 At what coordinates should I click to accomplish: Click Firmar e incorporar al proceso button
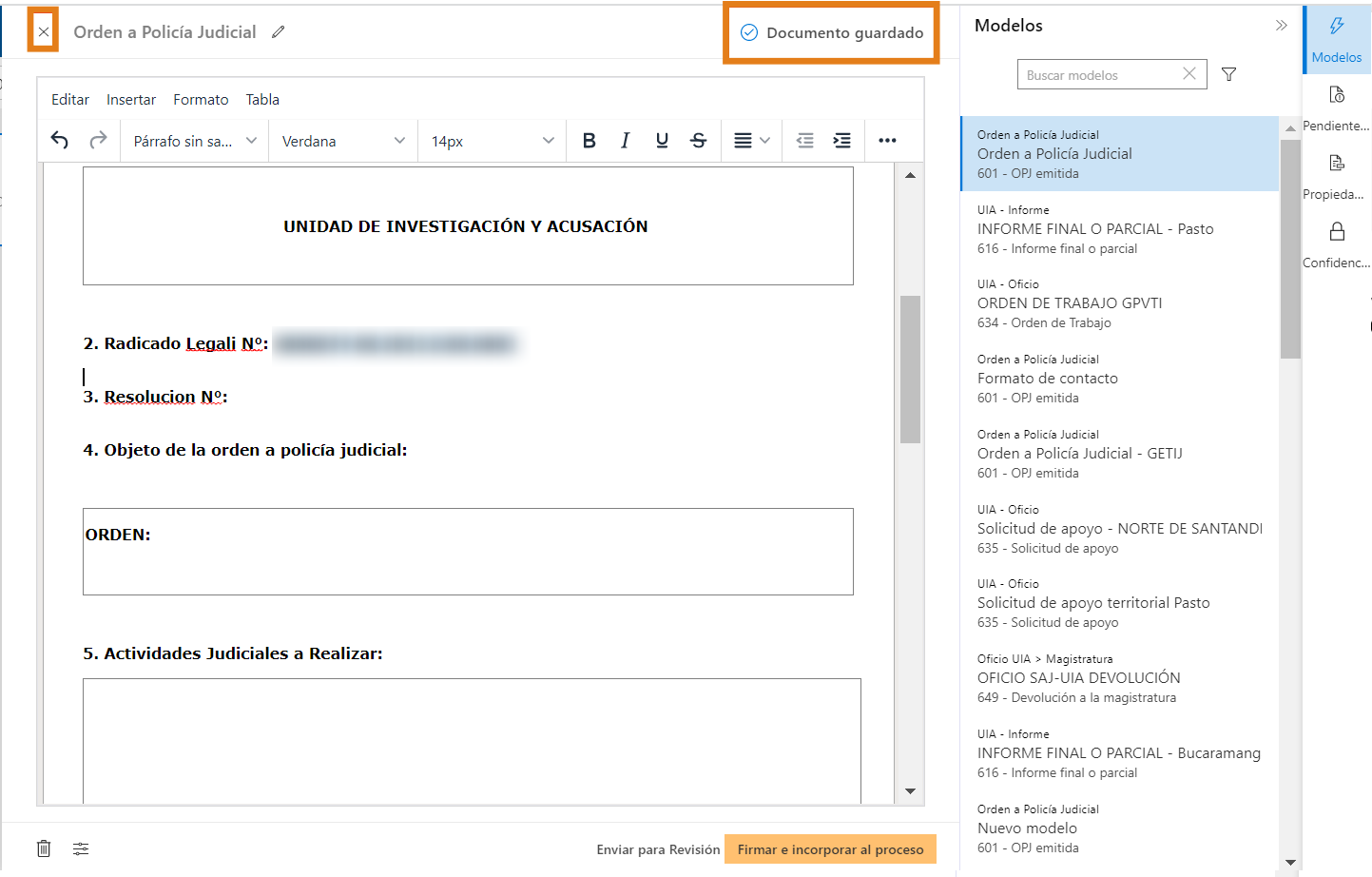coord(830,849)
